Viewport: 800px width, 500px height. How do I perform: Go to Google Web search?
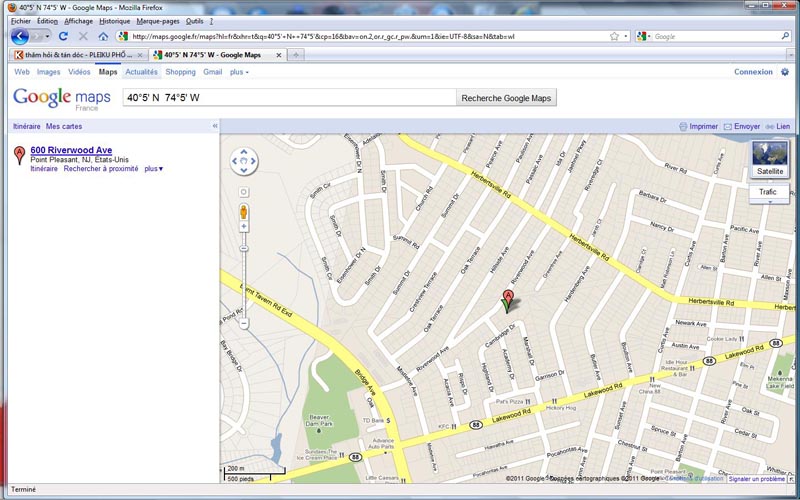point(22,72)
